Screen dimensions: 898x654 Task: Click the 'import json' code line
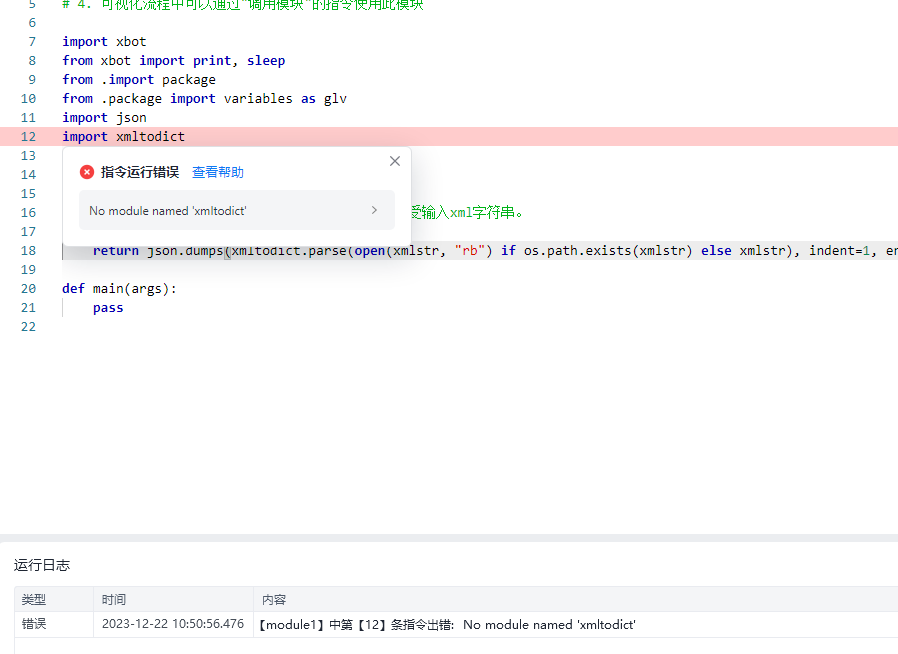104,118
